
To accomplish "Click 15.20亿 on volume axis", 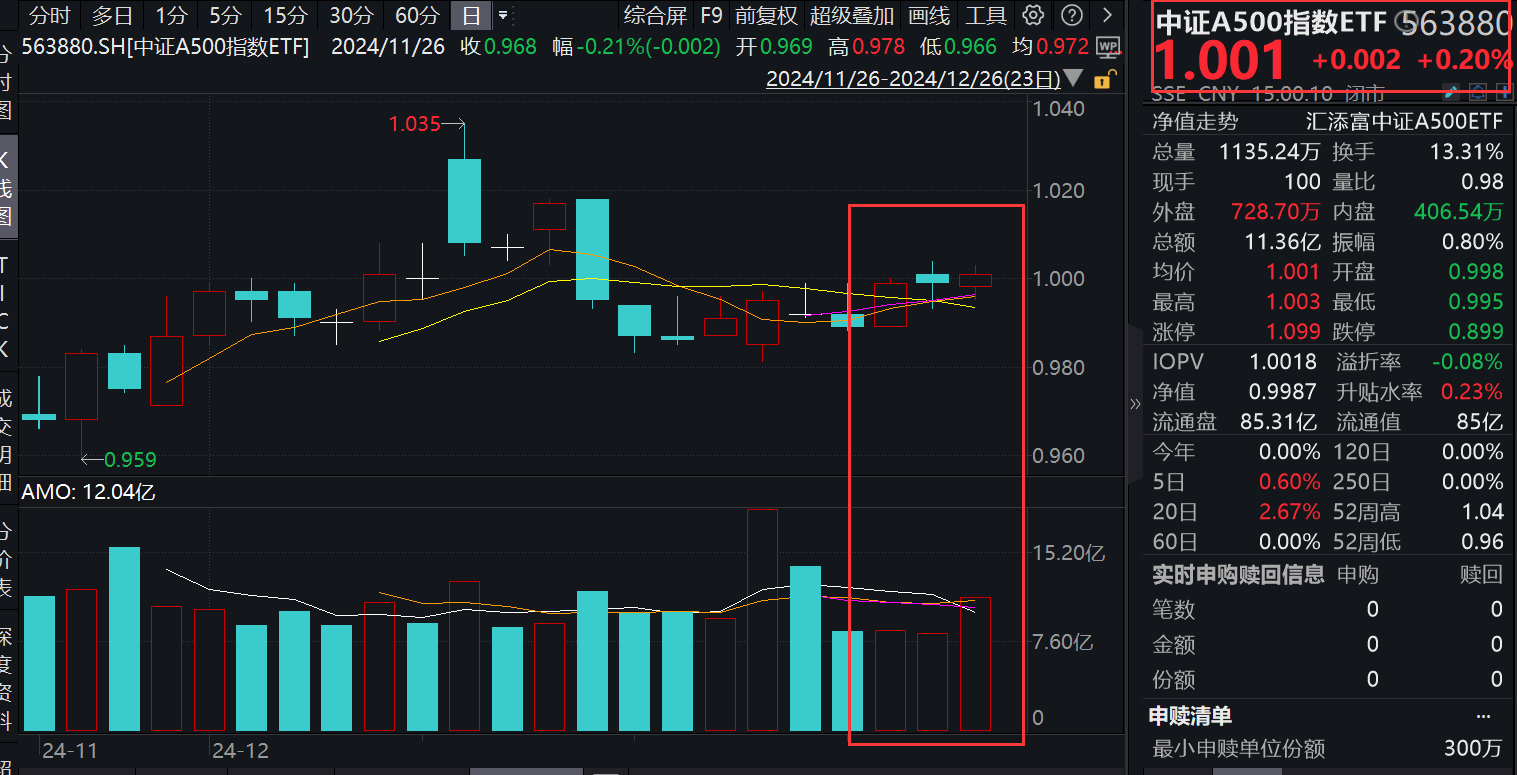I will click(x=1069, y=553).
